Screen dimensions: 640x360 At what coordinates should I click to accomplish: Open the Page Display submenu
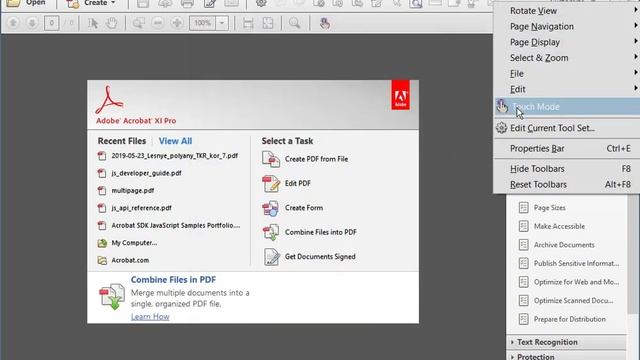(567, 42)
